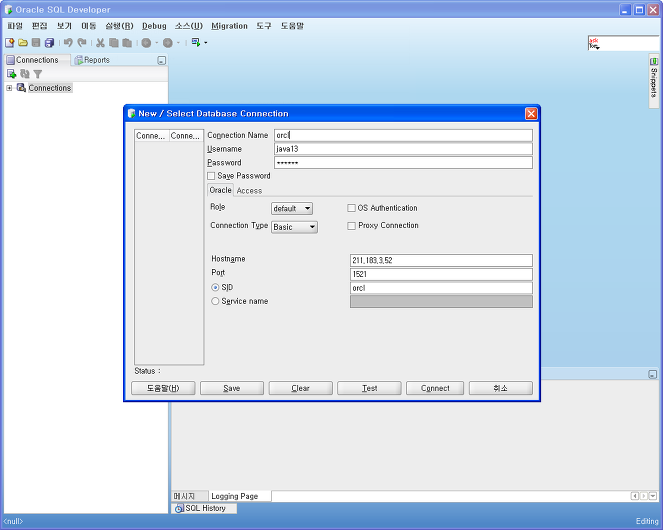Click the Open folder toolbar icon
This screenshot has height=530, width=663.
coord(23,43)
